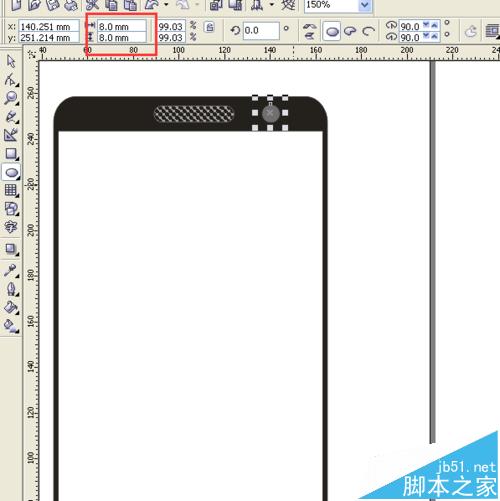Select the Interactive Blend tool
Viewport: 500px width, 501px height.
(11, 249)
